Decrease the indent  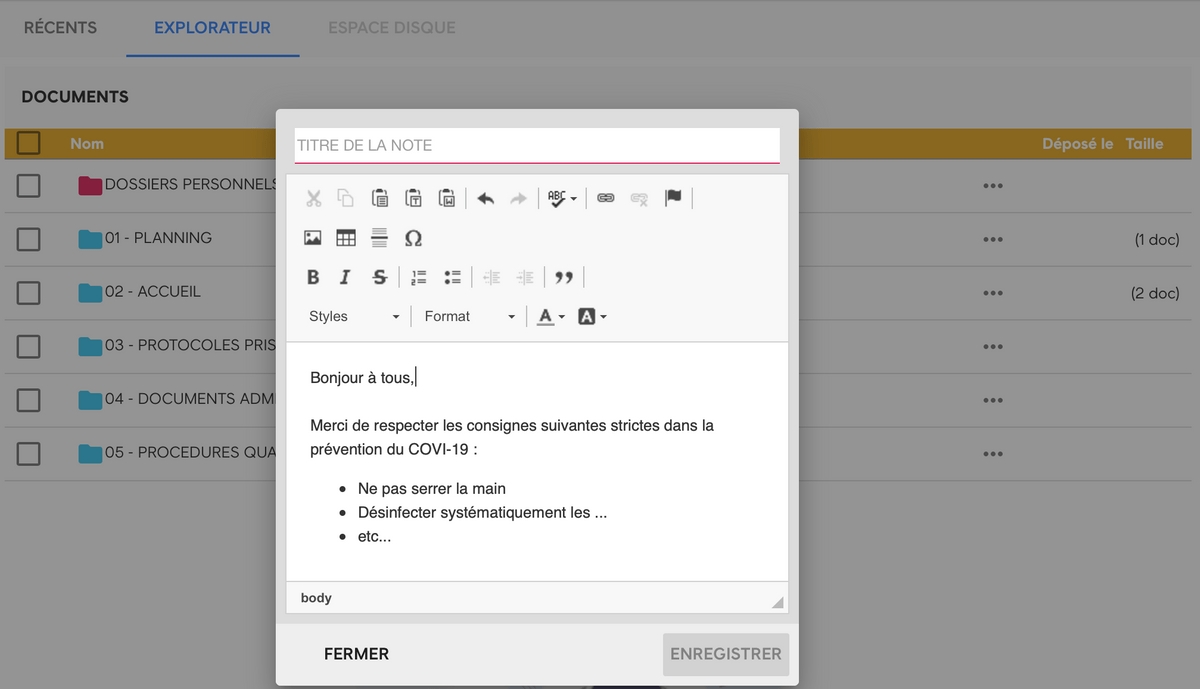[x=491, y=277]
